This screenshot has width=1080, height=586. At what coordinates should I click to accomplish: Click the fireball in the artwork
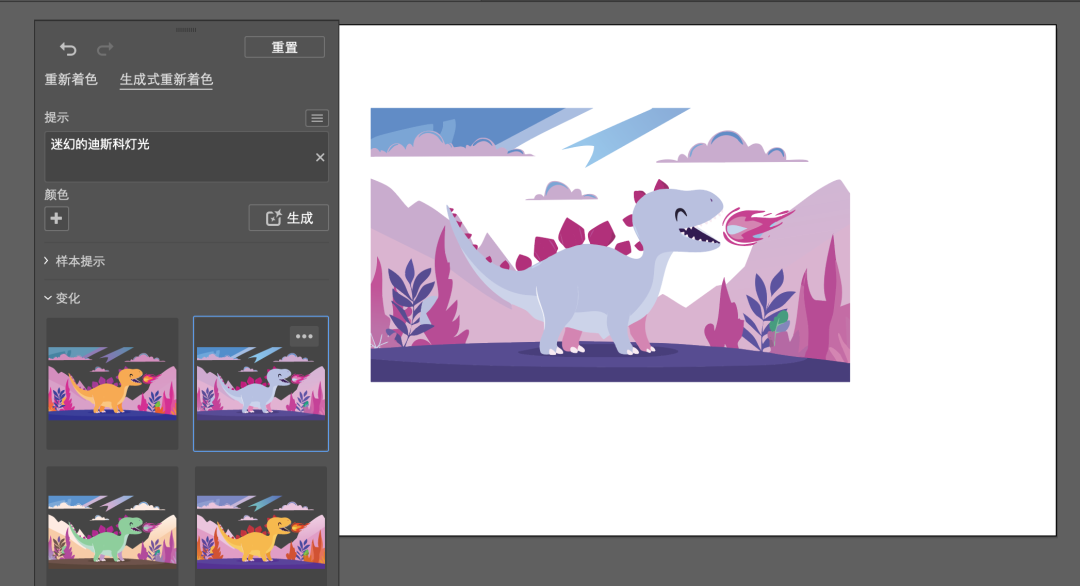pyautogui.click(x=756, y=226)
